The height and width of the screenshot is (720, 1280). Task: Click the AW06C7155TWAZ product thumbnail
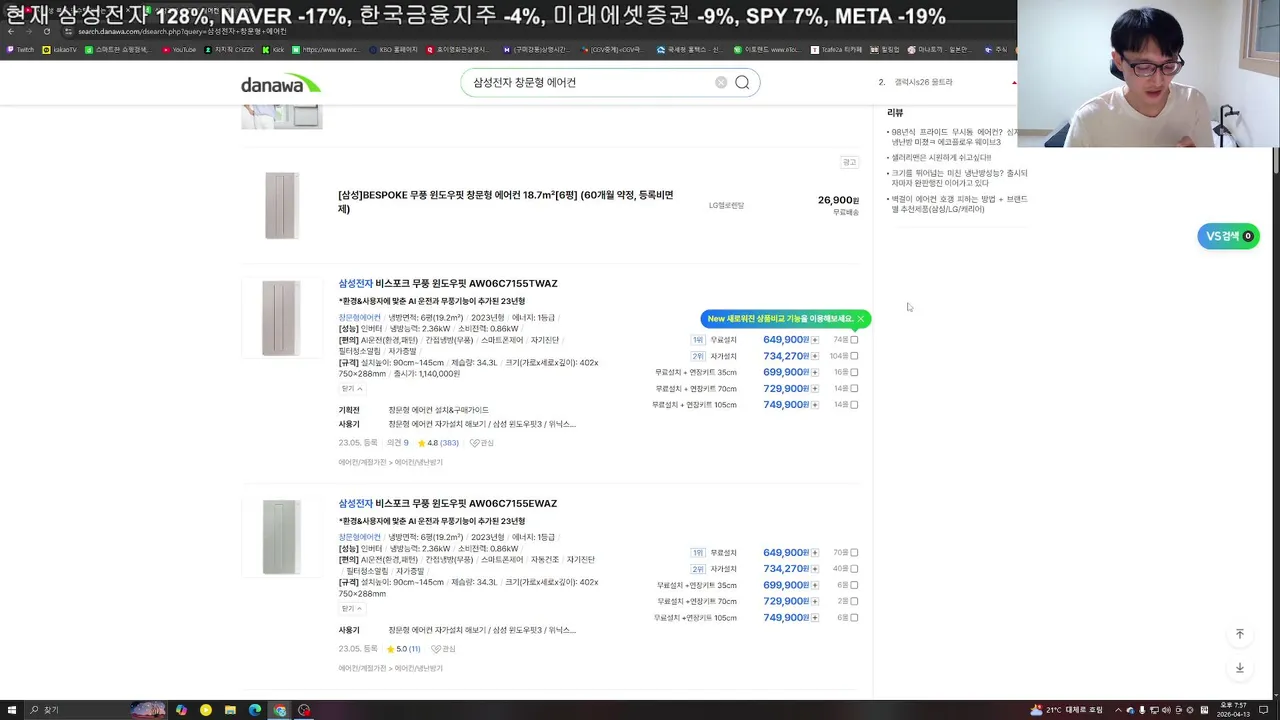click(282, 318)
